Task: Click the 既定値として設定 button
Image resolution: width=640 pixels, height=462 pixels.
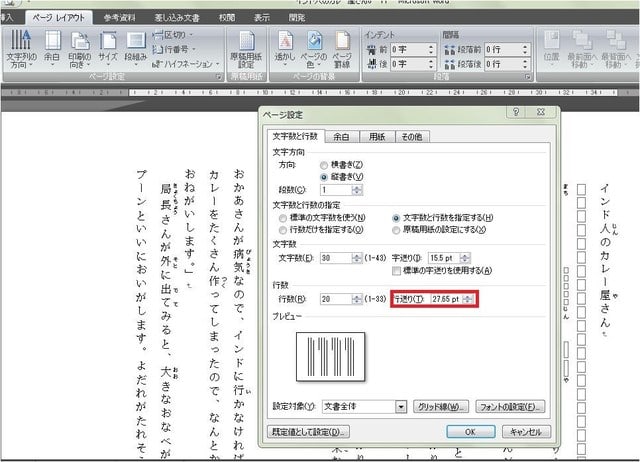Action: click(309, 432)
